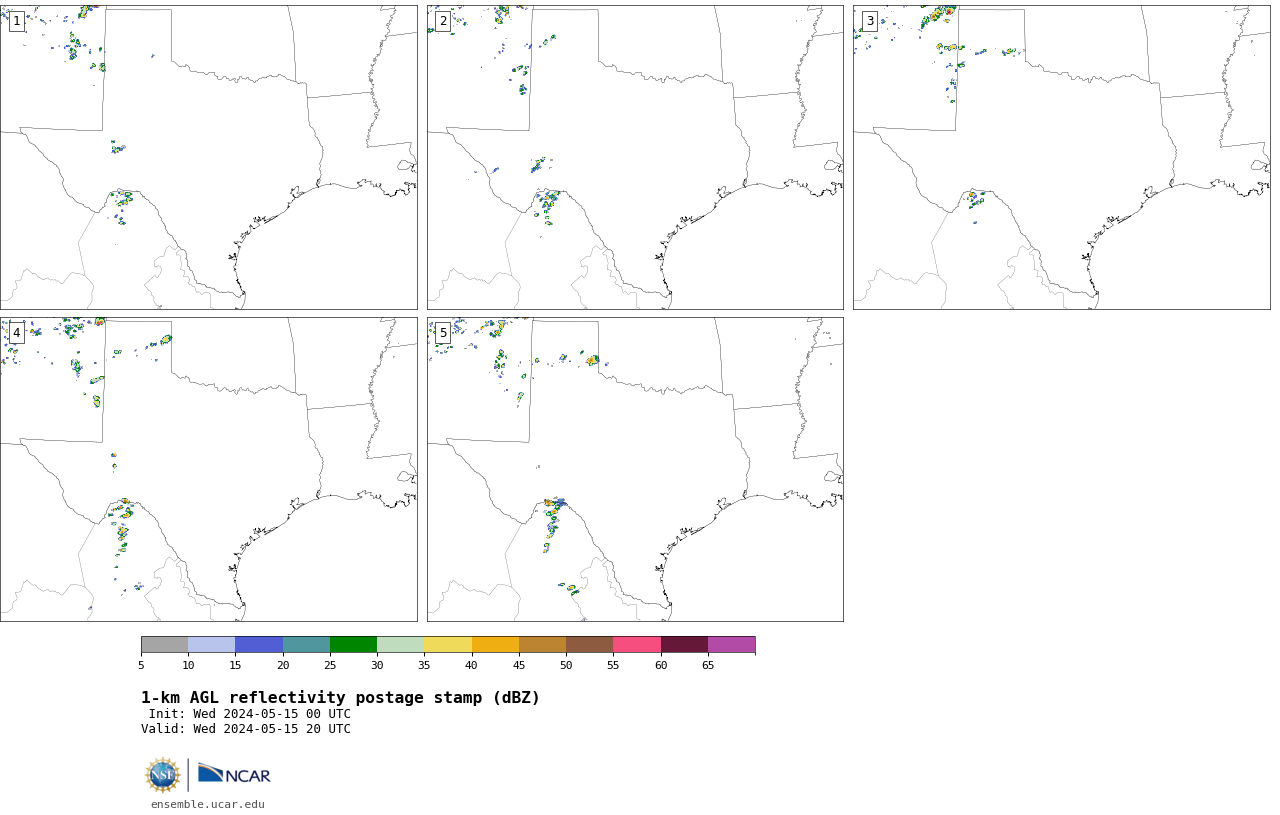Click the panel number label 1

16,21
